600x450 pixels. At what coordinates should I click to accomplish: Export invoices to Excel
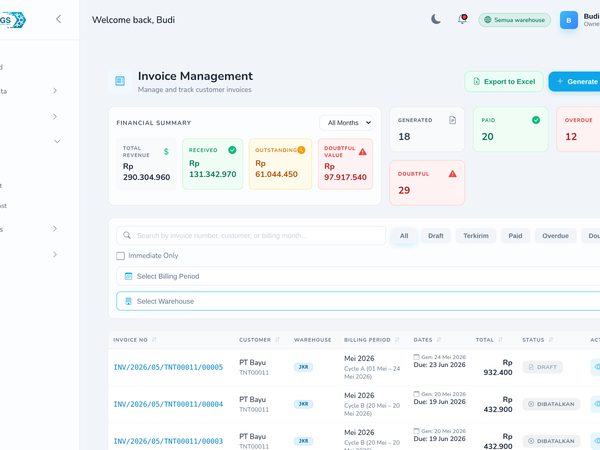tap(504, 82)
